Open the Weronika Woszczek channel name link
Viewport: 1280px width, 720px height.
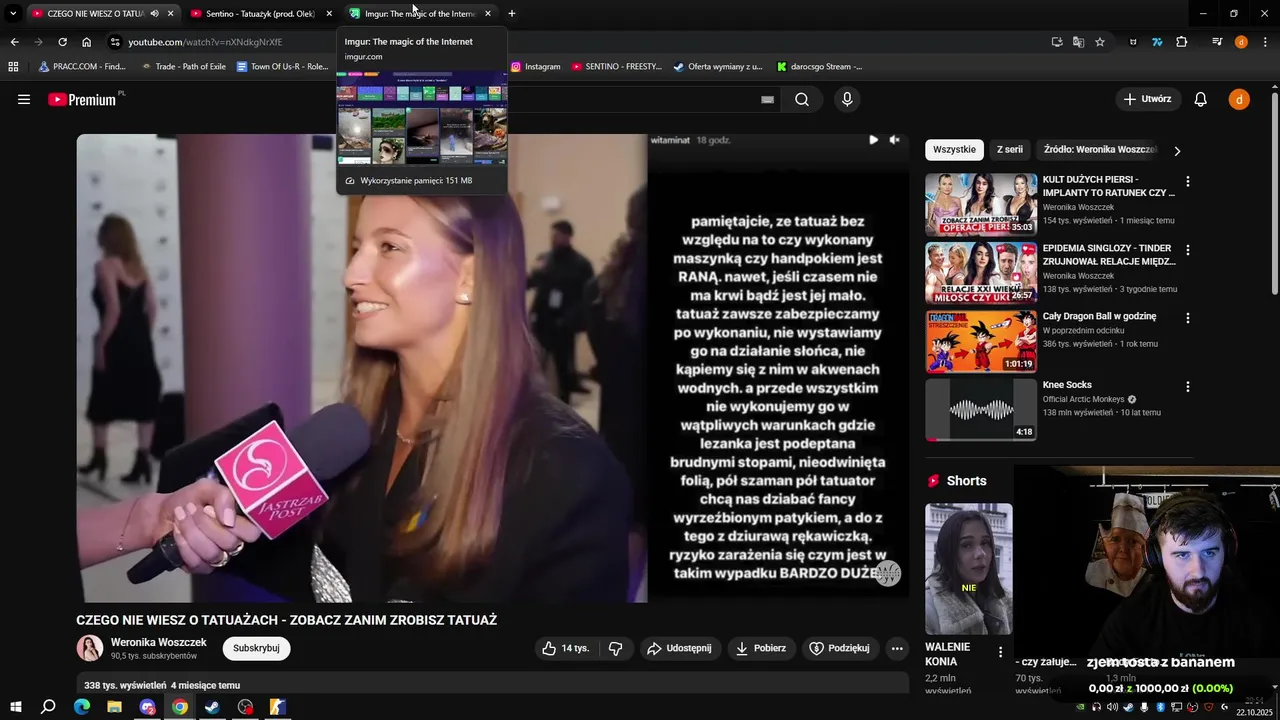(159, 642)
